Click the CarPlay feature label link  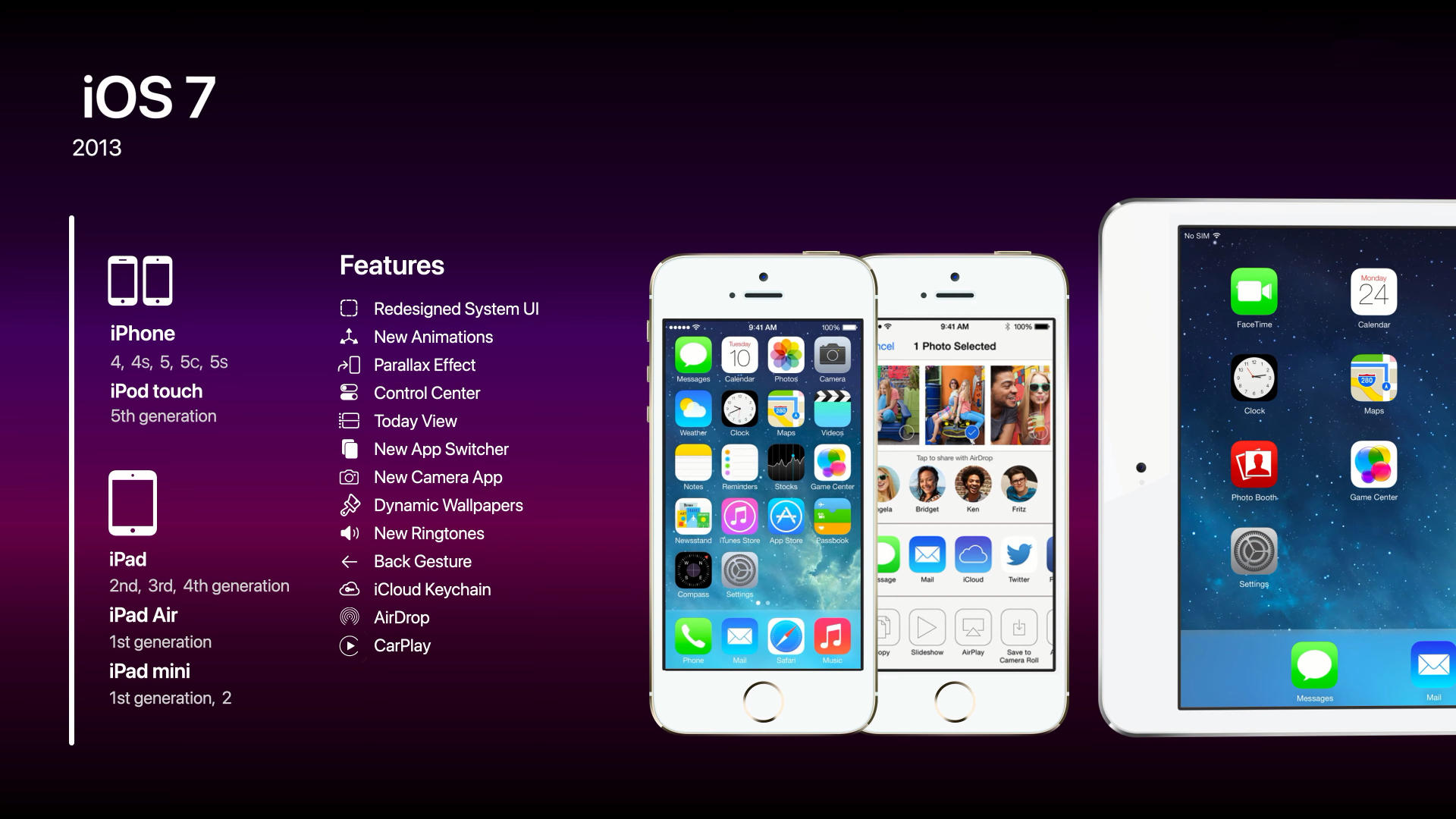coord(402,645)
